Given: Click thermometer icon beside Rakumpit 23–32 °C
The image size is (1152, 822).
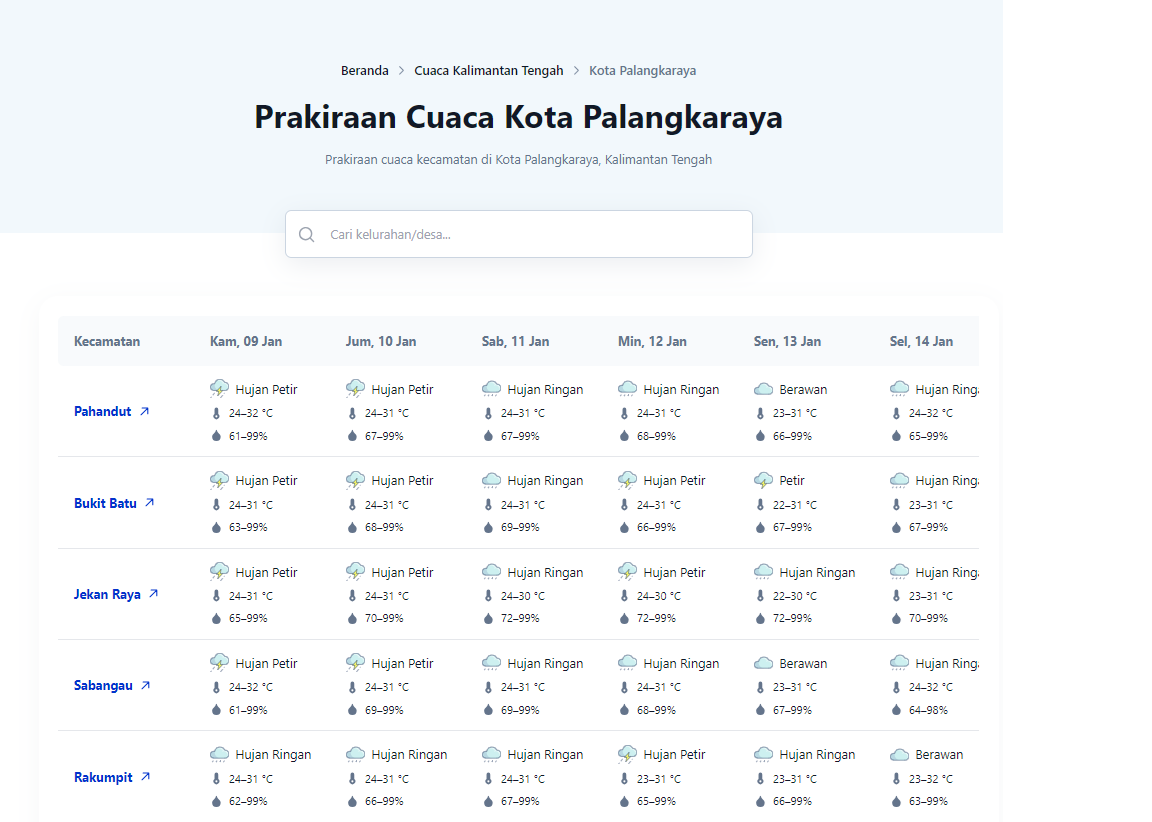Looking at the screenshot, I should pyautogui.click(x=896, y=779).
